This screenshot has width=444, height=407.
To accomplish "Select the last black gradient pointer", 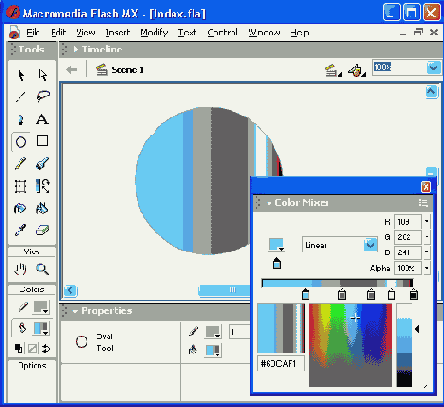I will coord(414,295).
